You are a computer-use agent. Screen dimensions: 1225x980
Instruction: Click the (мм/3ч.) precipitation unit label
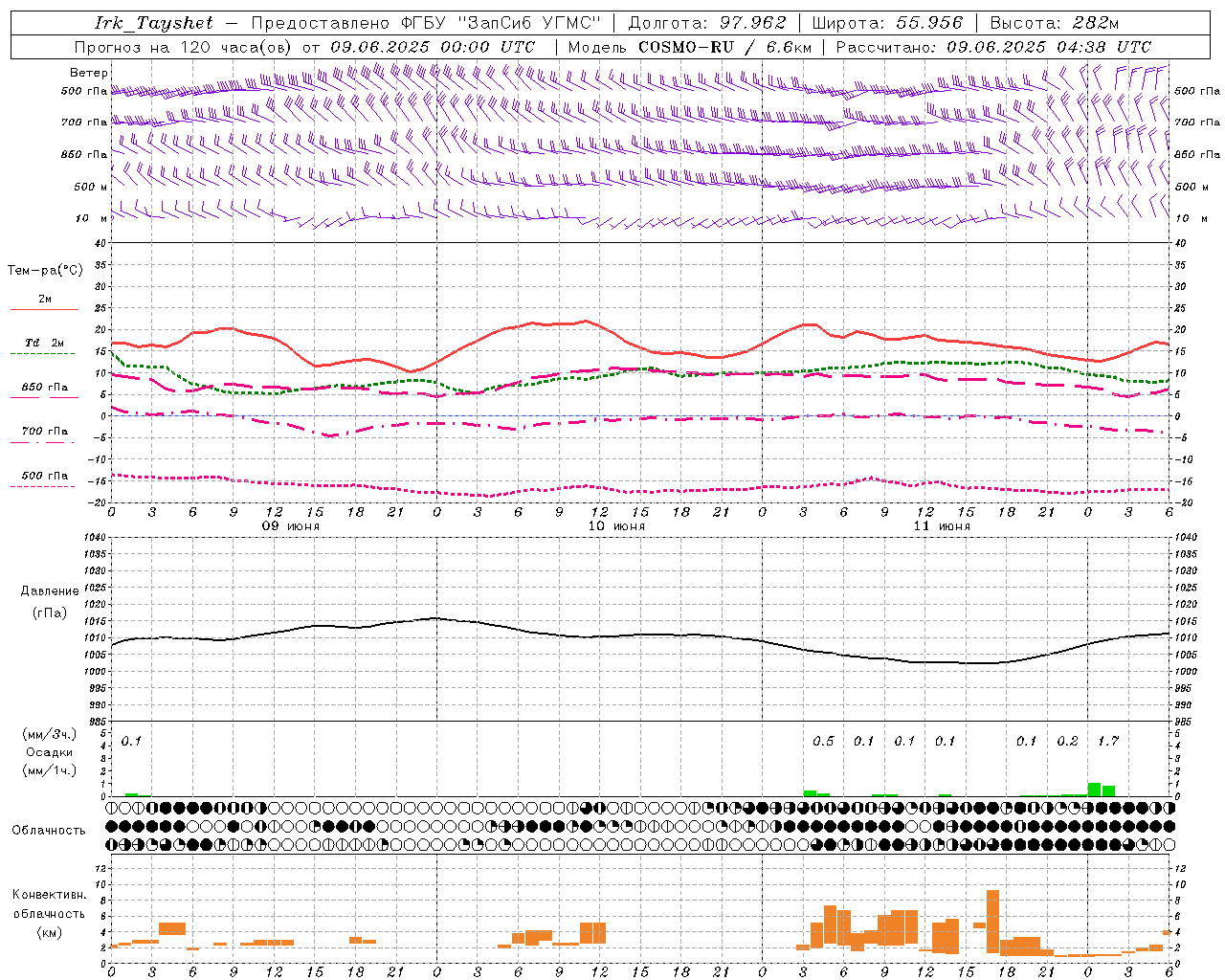(49, 734)
